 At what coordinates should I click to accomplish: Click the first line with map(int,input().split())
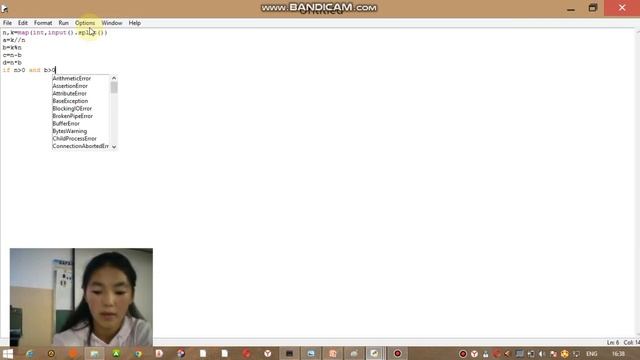tap(55, 33)
